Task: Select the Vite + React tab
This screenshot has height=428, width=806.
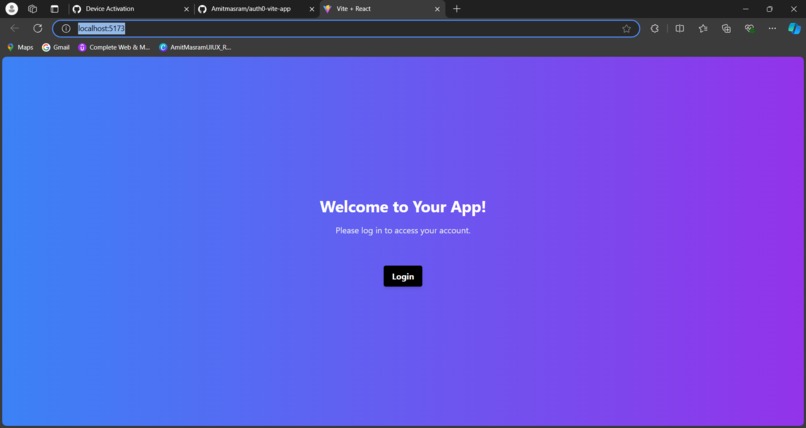Action: pos(382,9)
